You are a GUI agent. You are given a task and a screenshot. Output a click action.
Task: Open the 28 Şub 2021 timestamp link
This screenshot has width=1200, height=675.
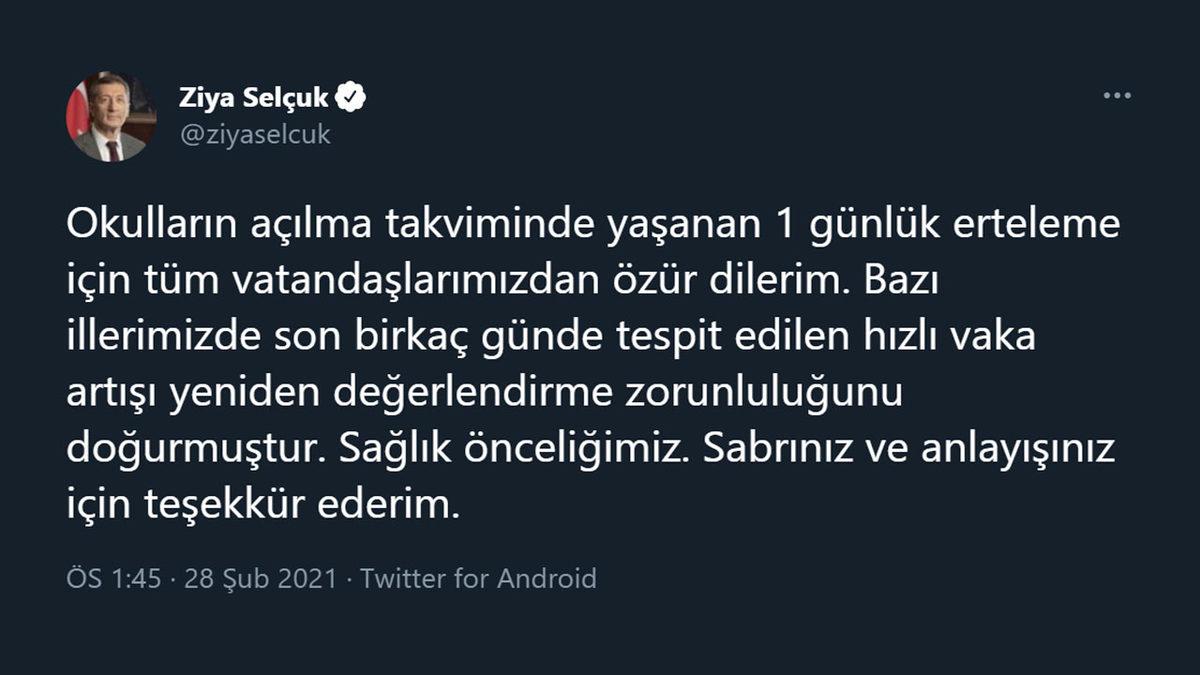click(x=260, y=576)
